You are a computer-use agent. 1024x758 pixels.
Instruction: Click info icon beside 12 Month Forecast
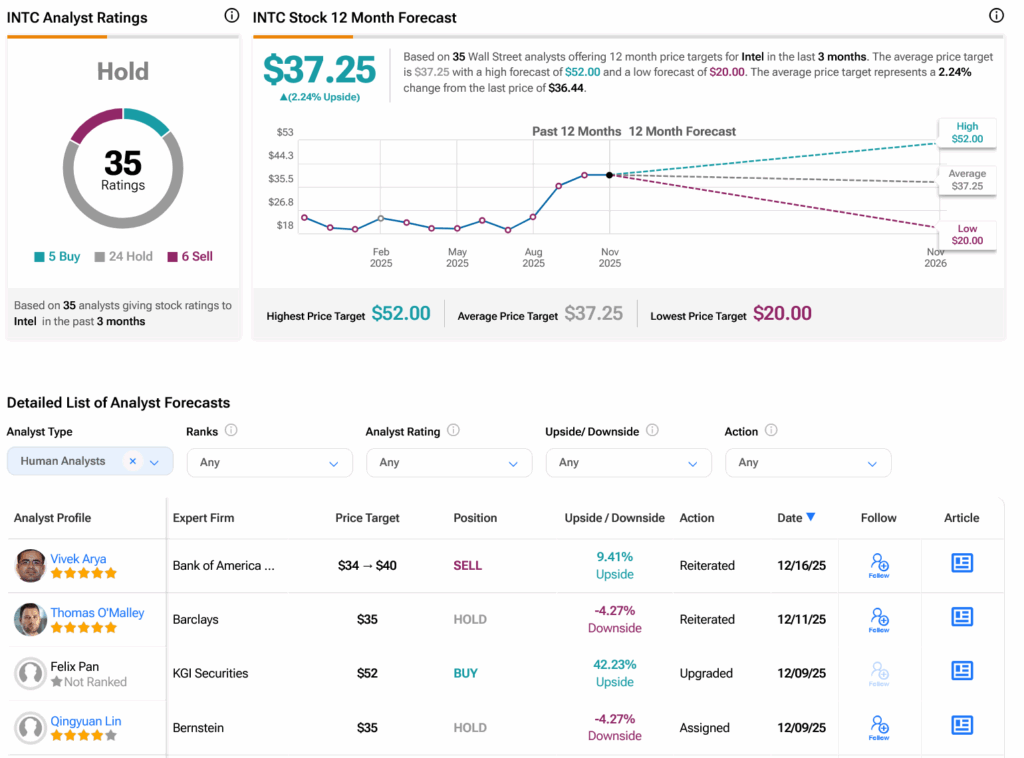tap(996, 16)
